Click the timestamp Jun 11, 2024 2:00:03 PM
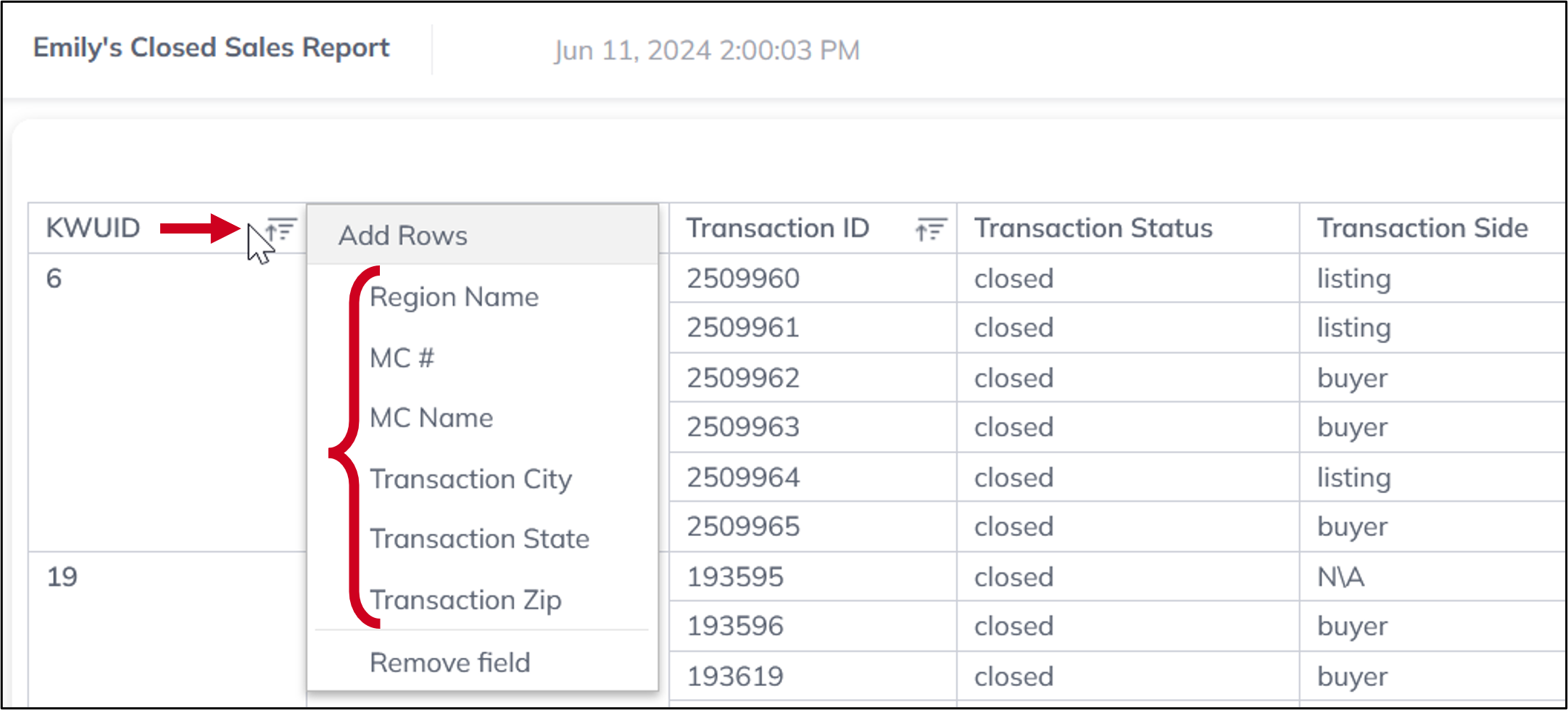 click(706, 50)
